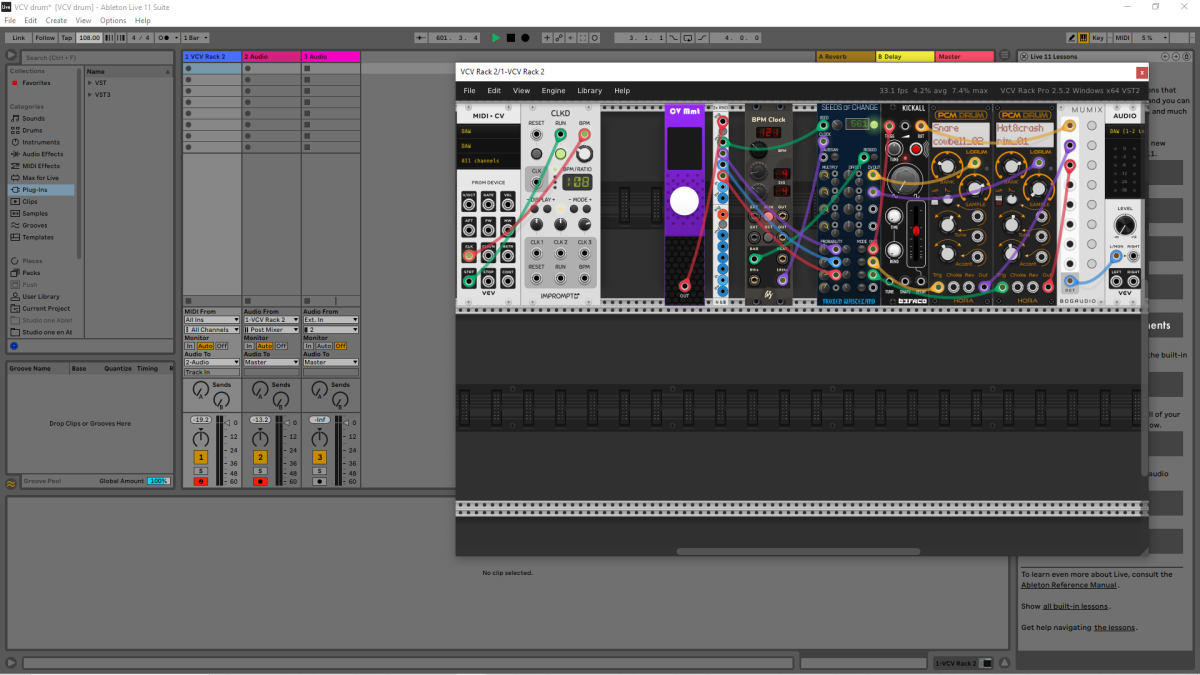Click the Link button

click(x=18, y=38)
